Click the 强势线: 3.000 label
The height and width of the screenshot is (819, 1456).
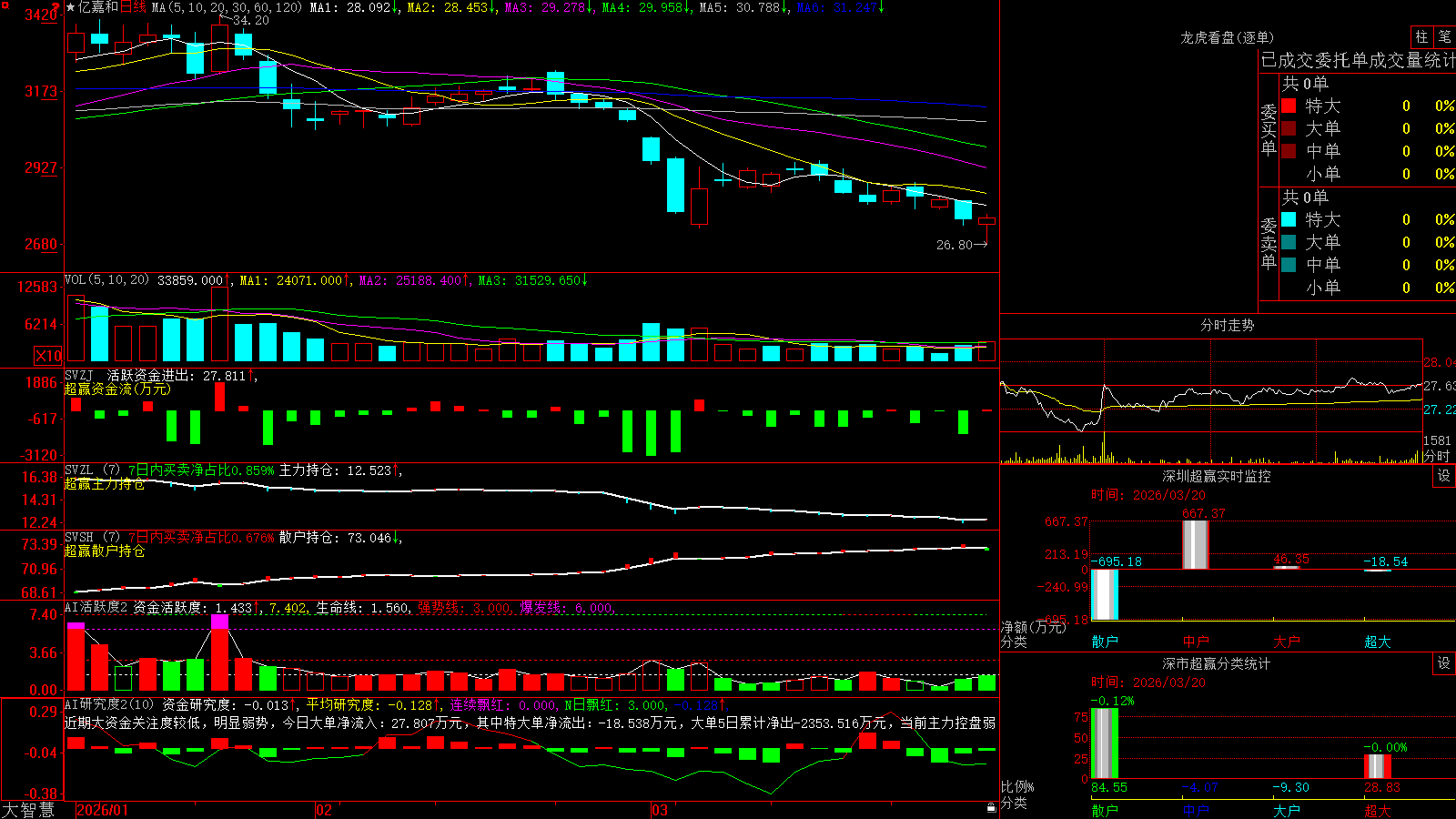click(x=464, y=607)
